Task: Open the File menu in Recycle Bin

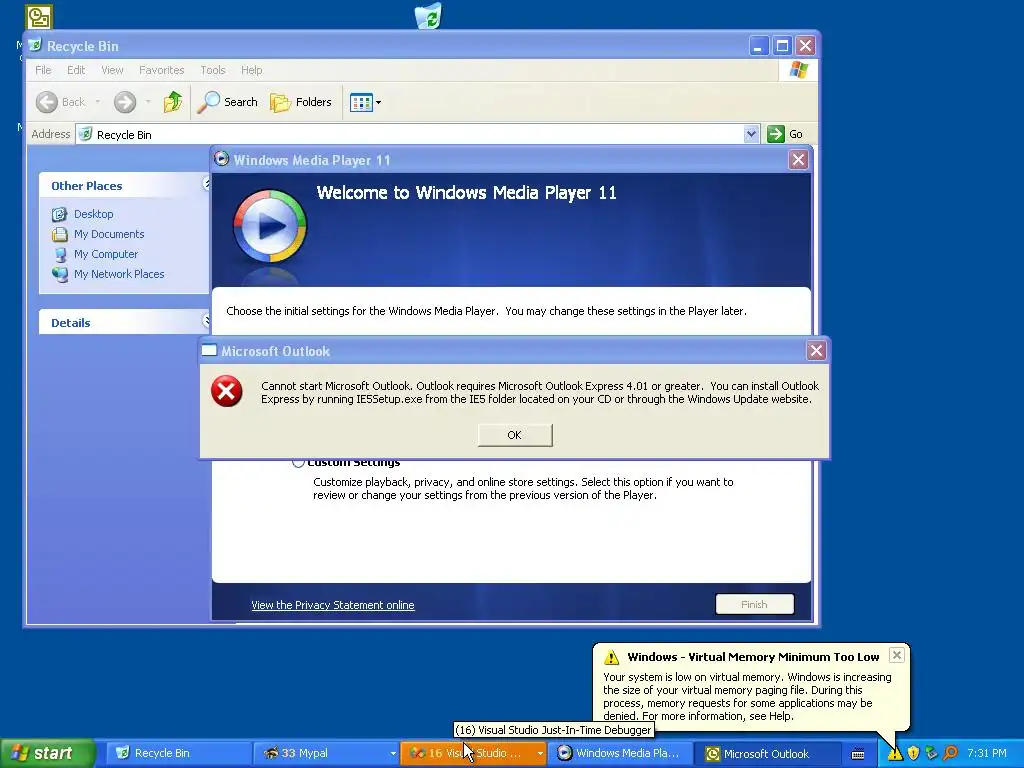Action: coord(43,70)
